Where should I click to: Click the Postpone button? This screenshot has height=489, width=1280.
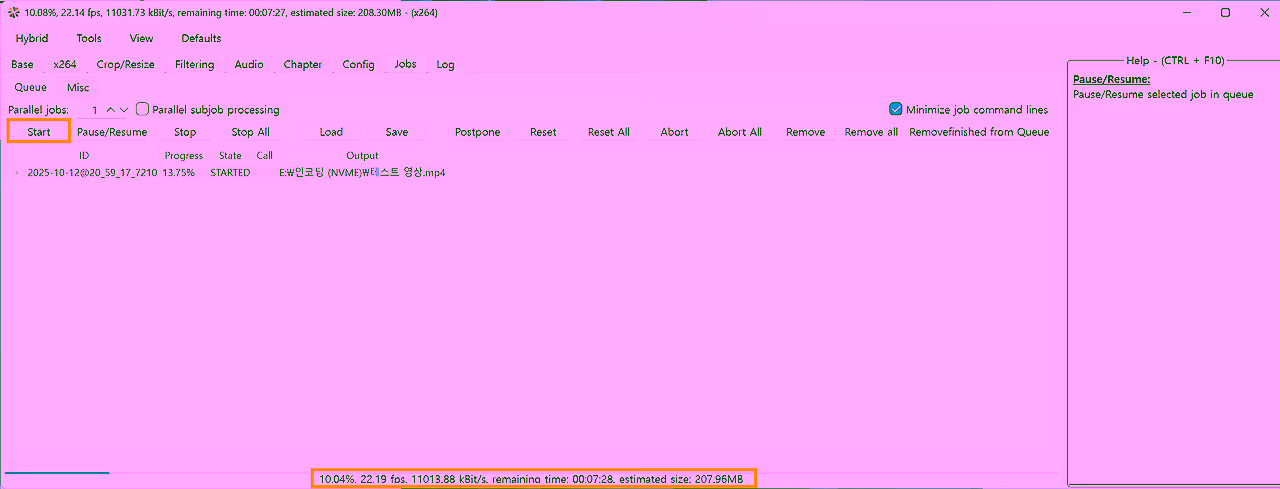coord(477,131)
